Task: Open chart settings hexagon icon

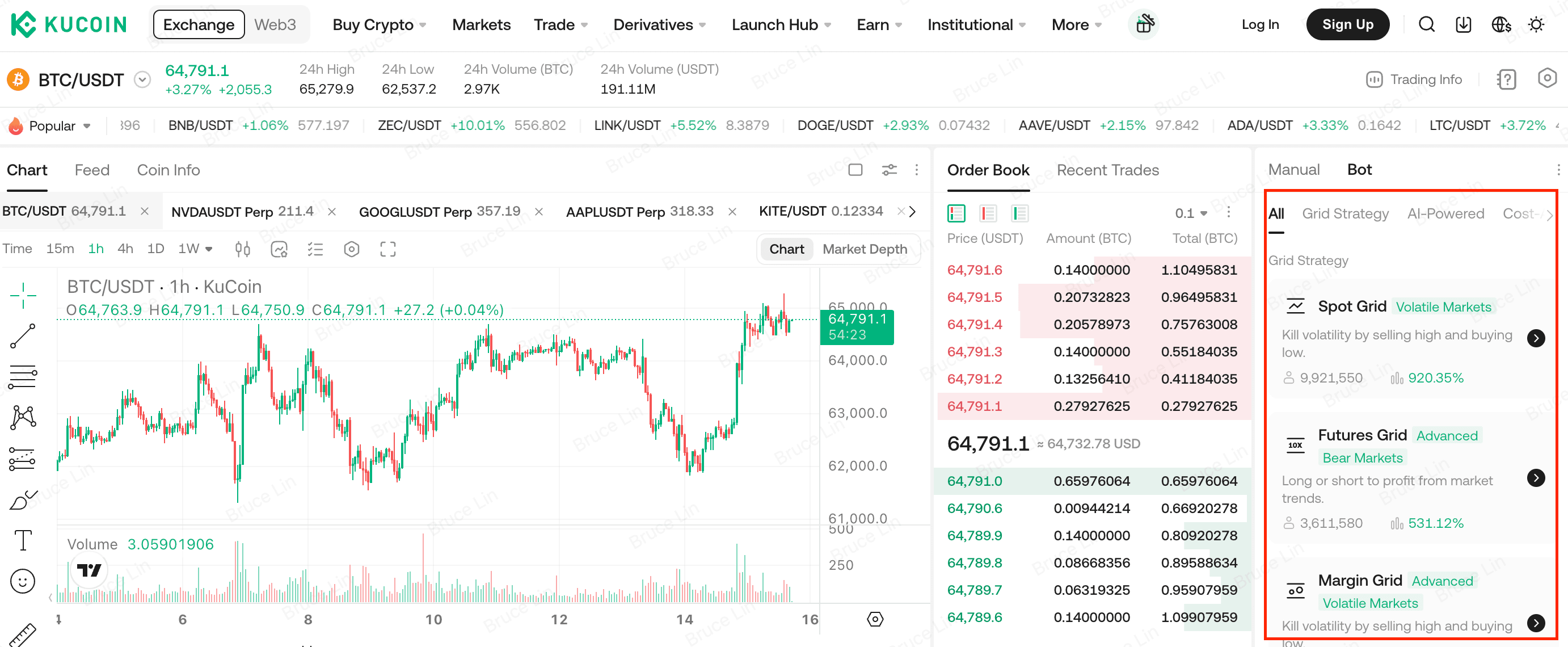Action: click(351, 249)
